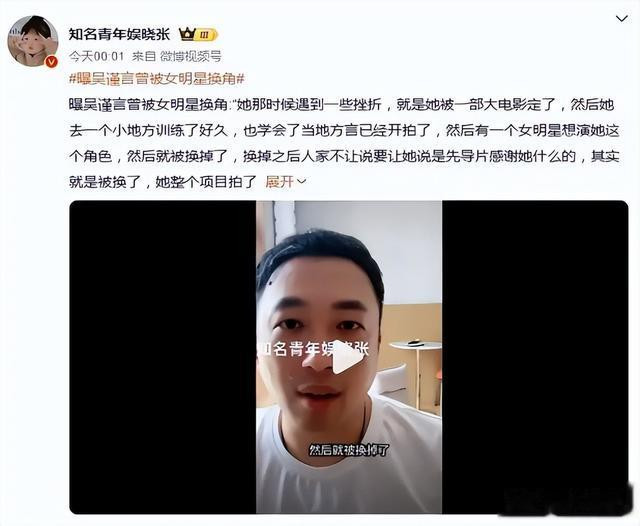The image size is (640, 526).
Task: Click the 知名青年娱晓张 watermark on the video
Action: tap(313, 349)
